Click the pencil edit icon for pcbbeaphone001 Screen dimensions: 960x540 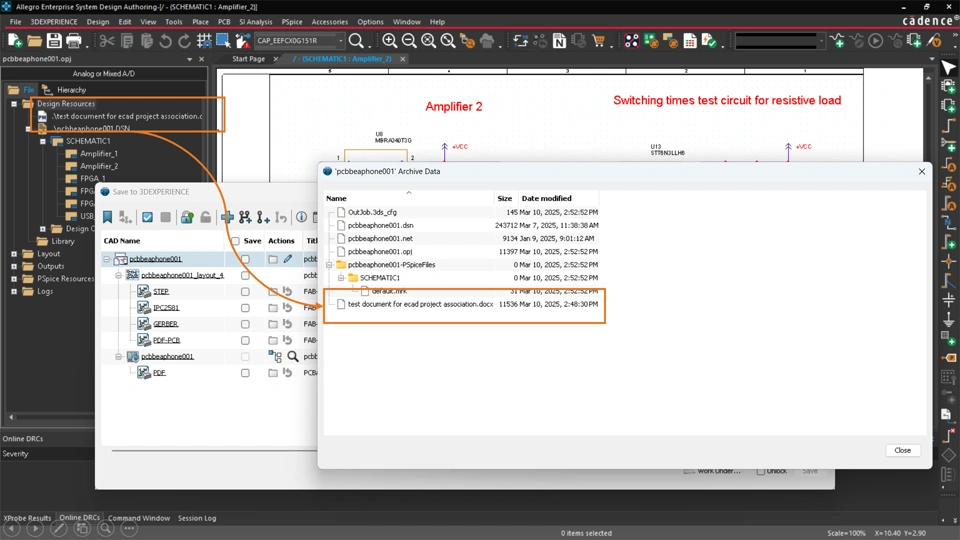click(288, 259)
